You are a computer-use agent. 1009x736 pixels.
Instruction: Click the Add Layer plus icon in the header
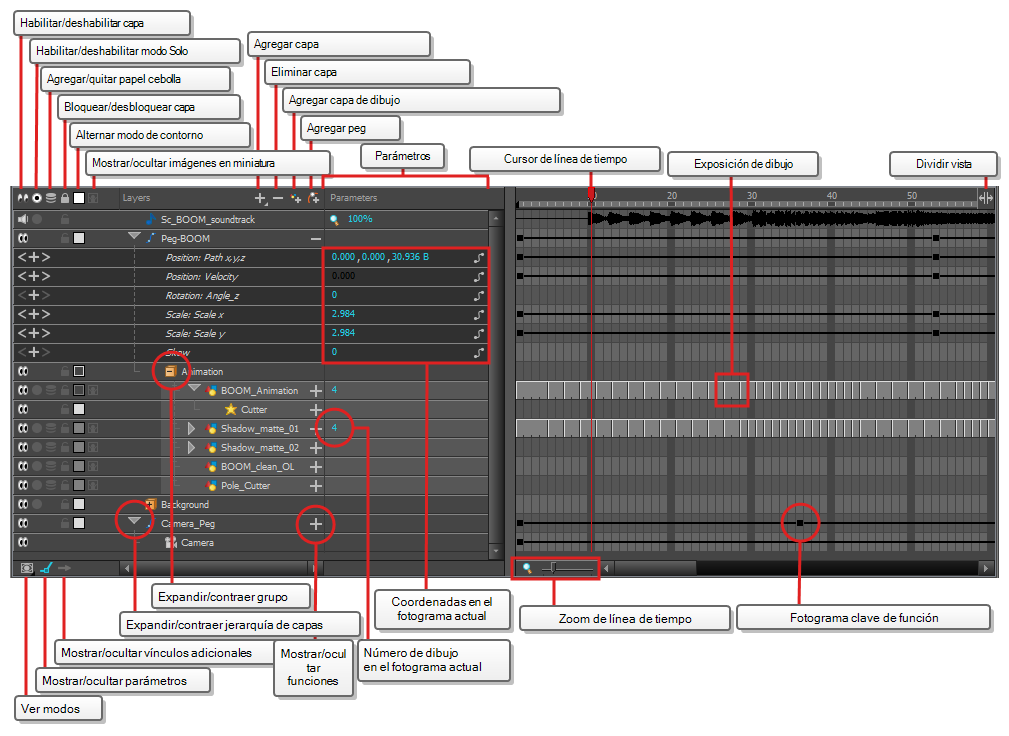[260, 198]
